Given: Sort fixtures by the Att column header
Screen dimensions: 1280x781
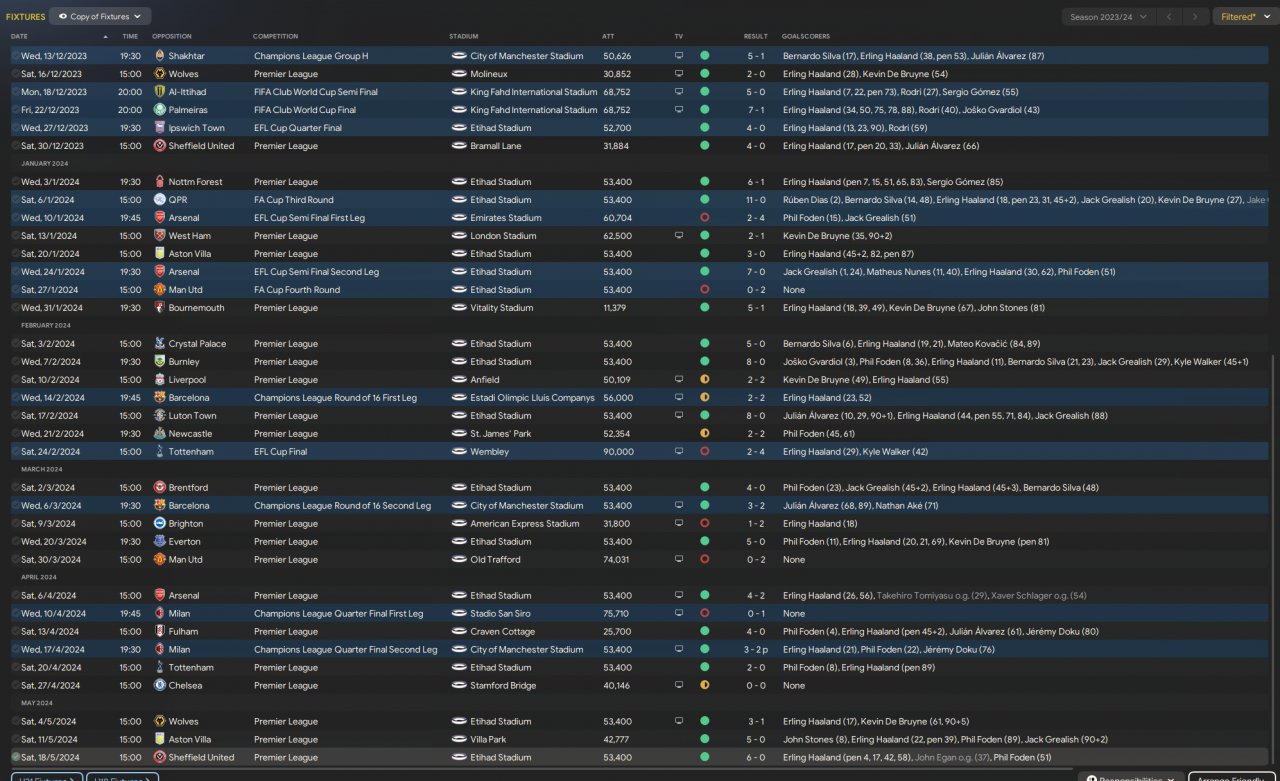Looking at the screenshot, I should coord(608,36).
